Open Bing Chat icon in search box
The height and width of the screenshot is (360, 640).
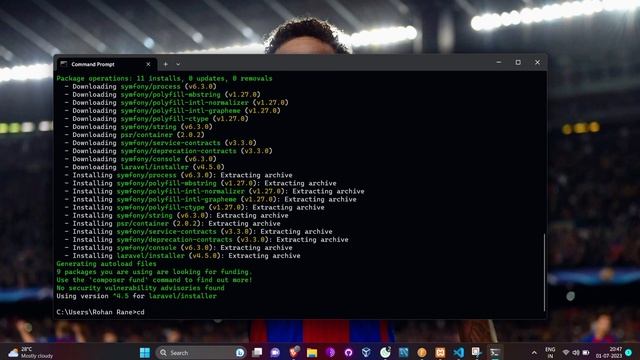pos(240,353)
